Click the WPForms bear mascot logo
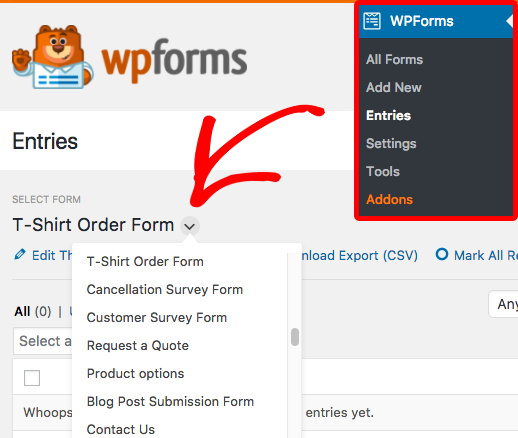This screenshot has width=518, height=438. [52, 57]
